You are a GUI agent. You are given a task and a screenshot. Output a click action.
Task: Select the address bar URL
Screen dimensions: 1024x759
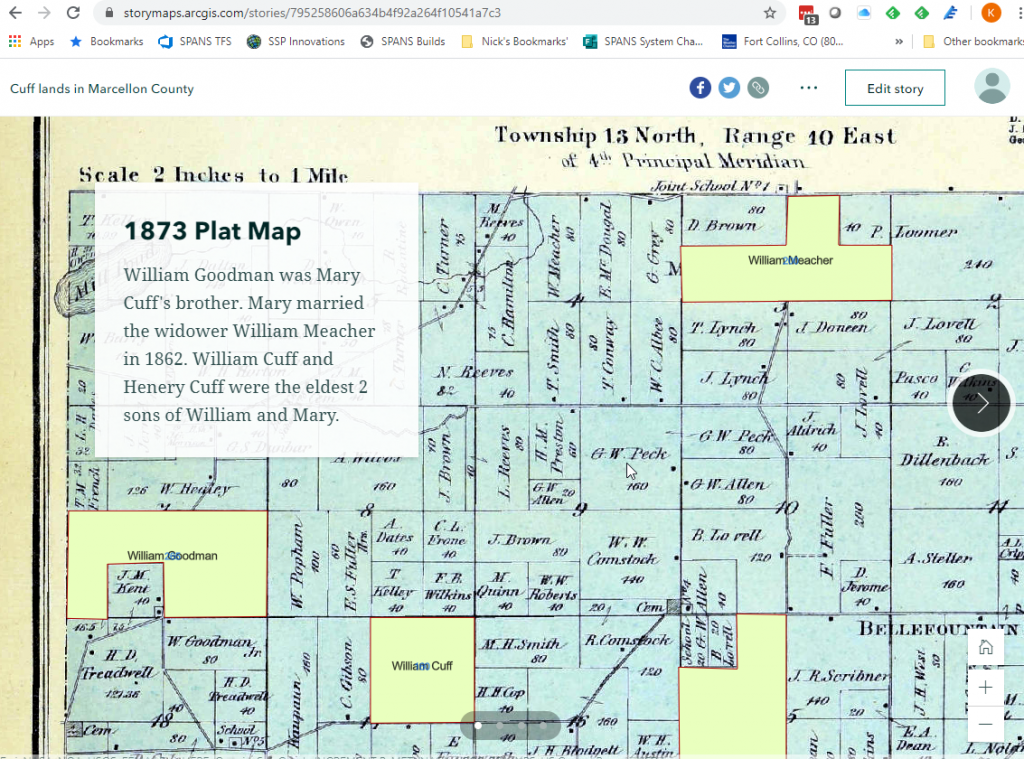pyautogui.click(x=300, y=15)
